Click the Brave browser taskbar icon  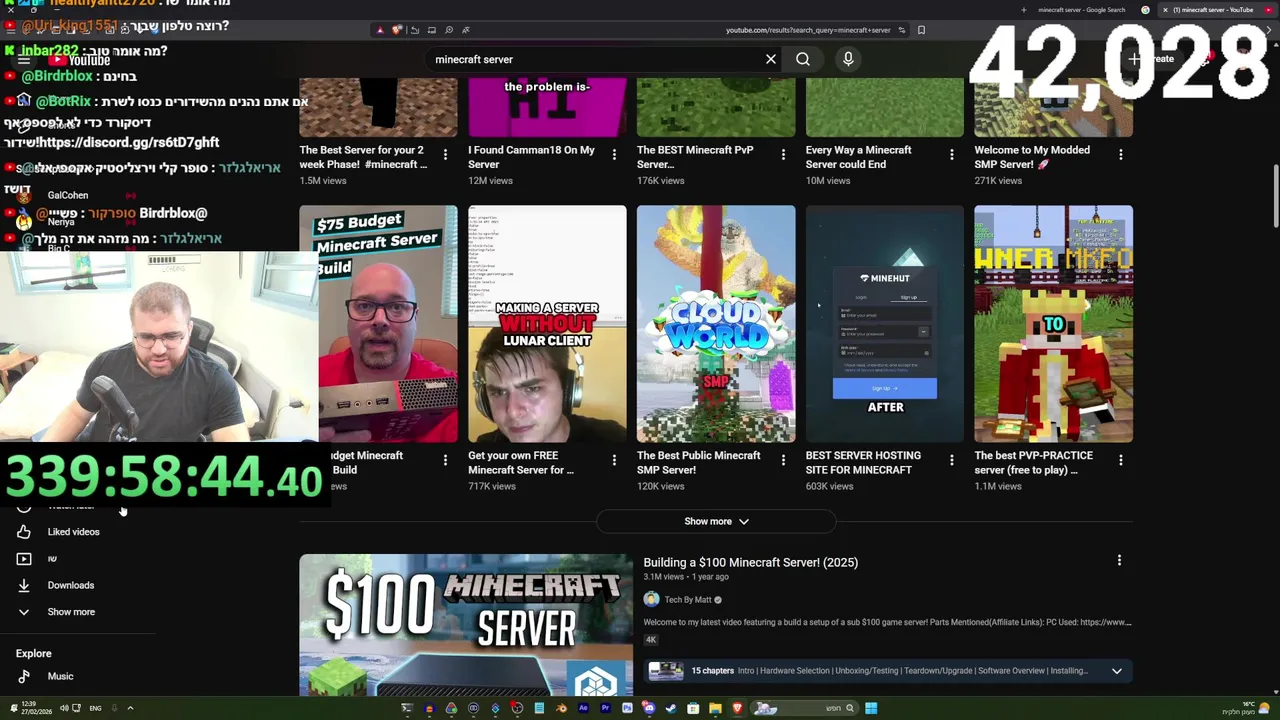point(737,708)
